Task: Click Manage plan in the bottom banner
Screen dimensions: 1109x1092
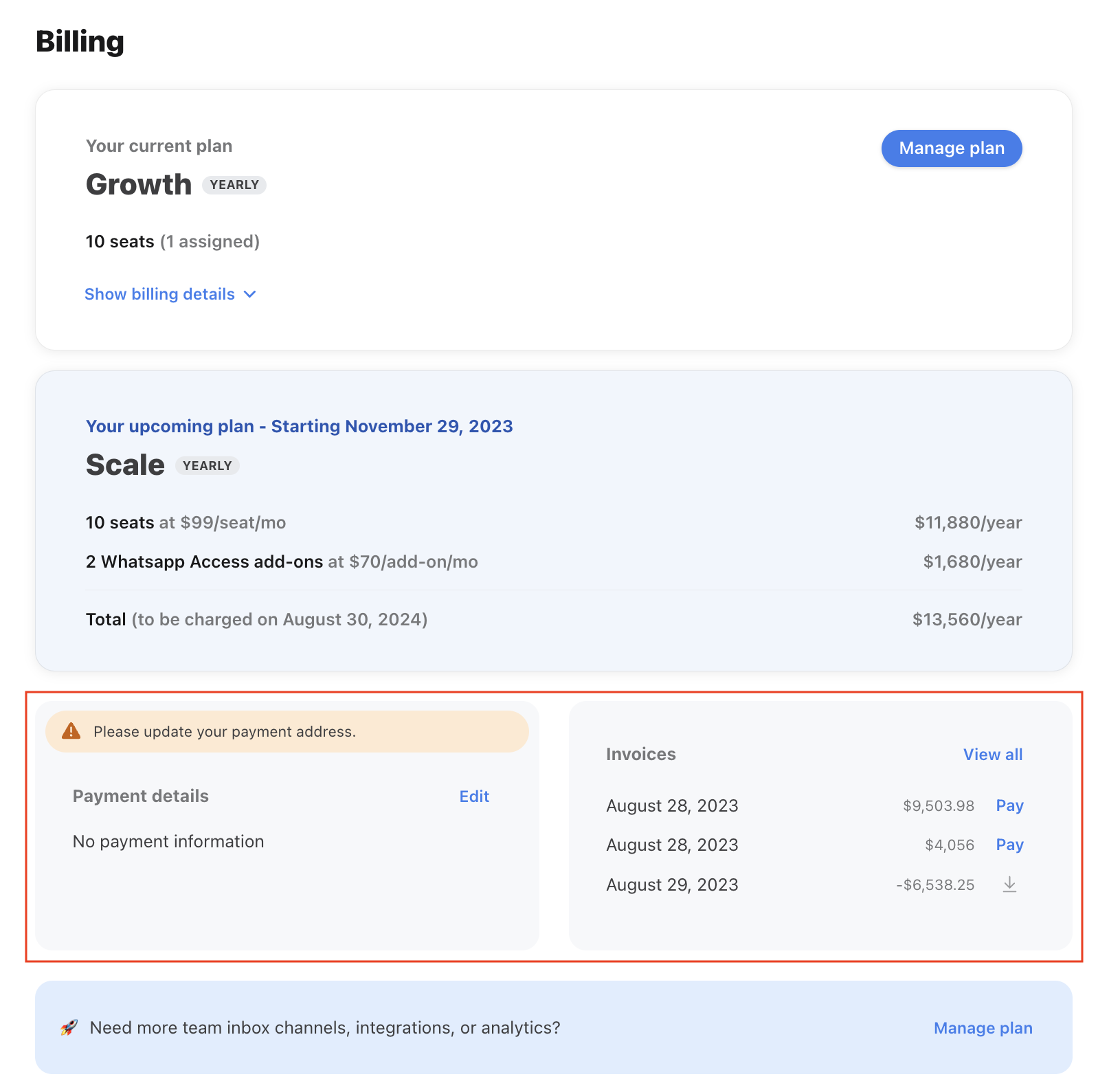Action: coord(982,1027)
